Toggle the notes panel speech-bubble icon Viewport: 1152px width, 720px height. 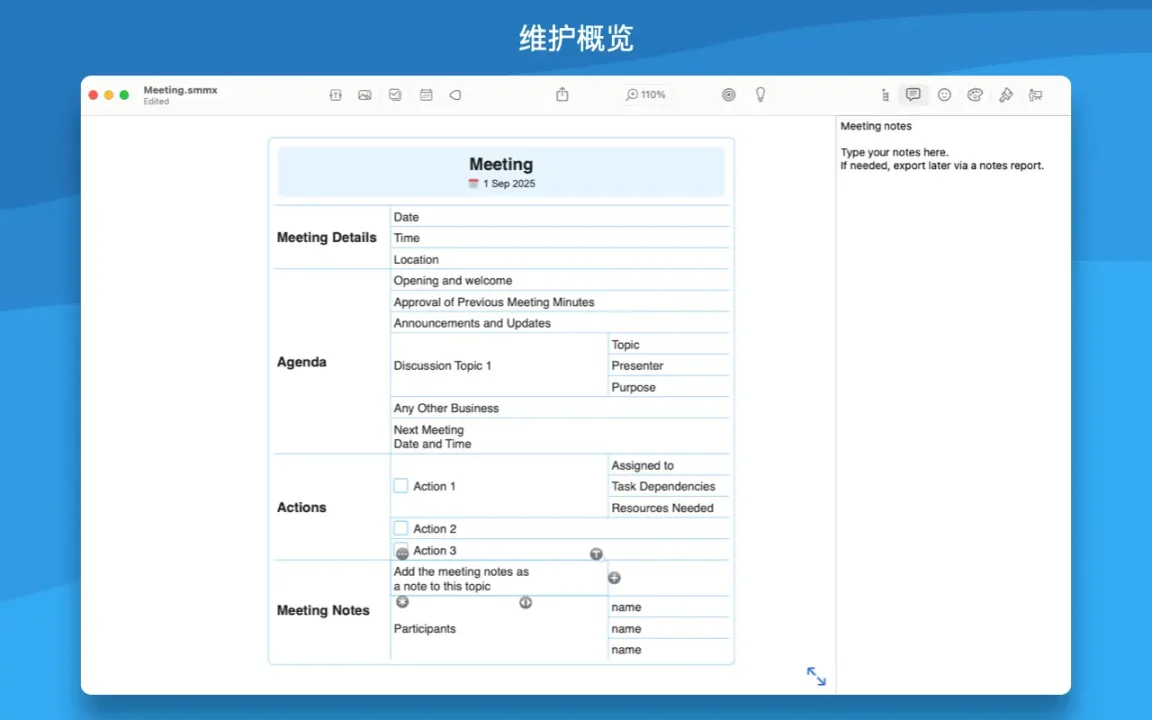[x=913, y=95]
